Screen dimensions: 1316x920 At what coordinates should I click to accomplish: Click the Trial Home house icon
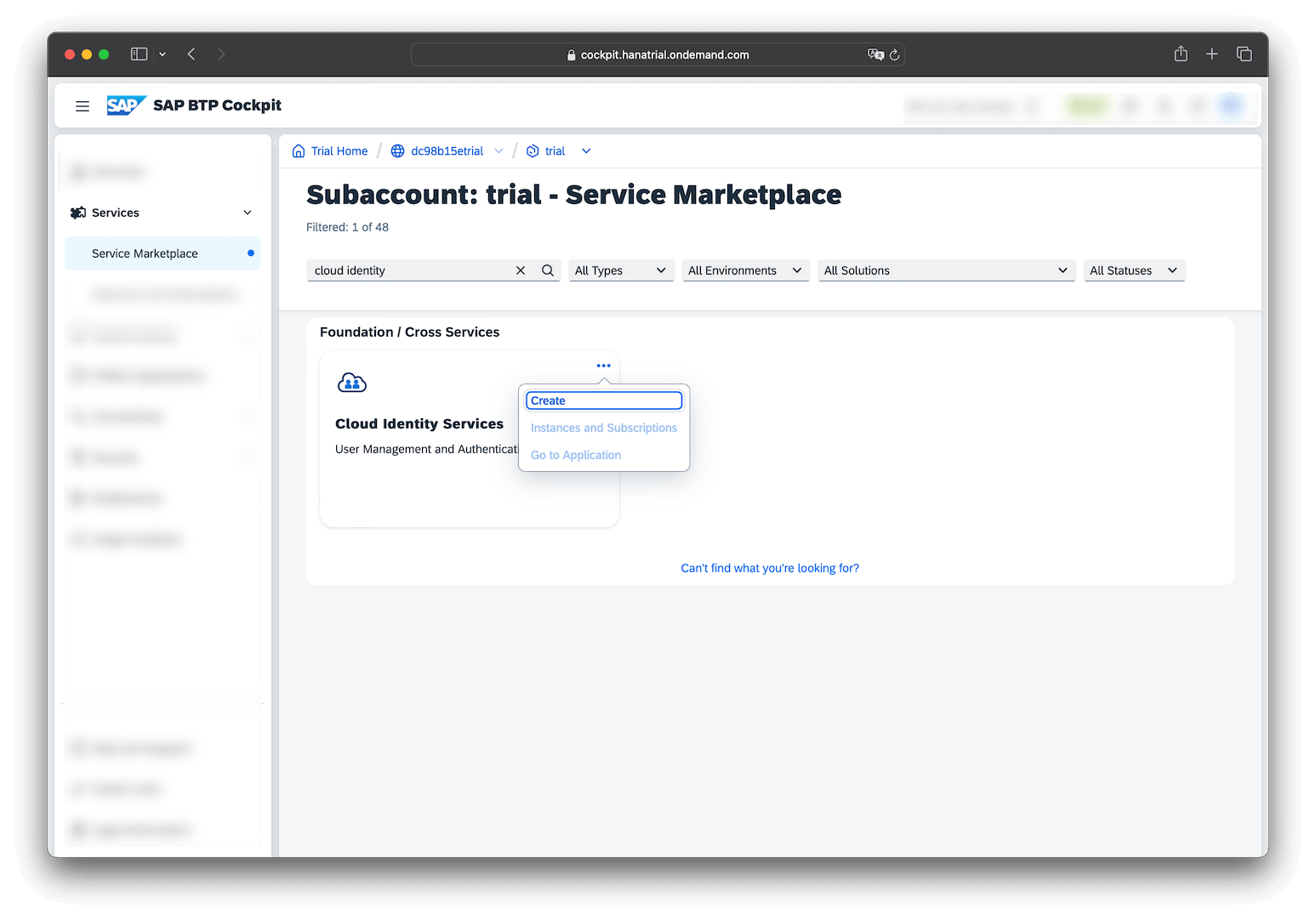[299, 150]
